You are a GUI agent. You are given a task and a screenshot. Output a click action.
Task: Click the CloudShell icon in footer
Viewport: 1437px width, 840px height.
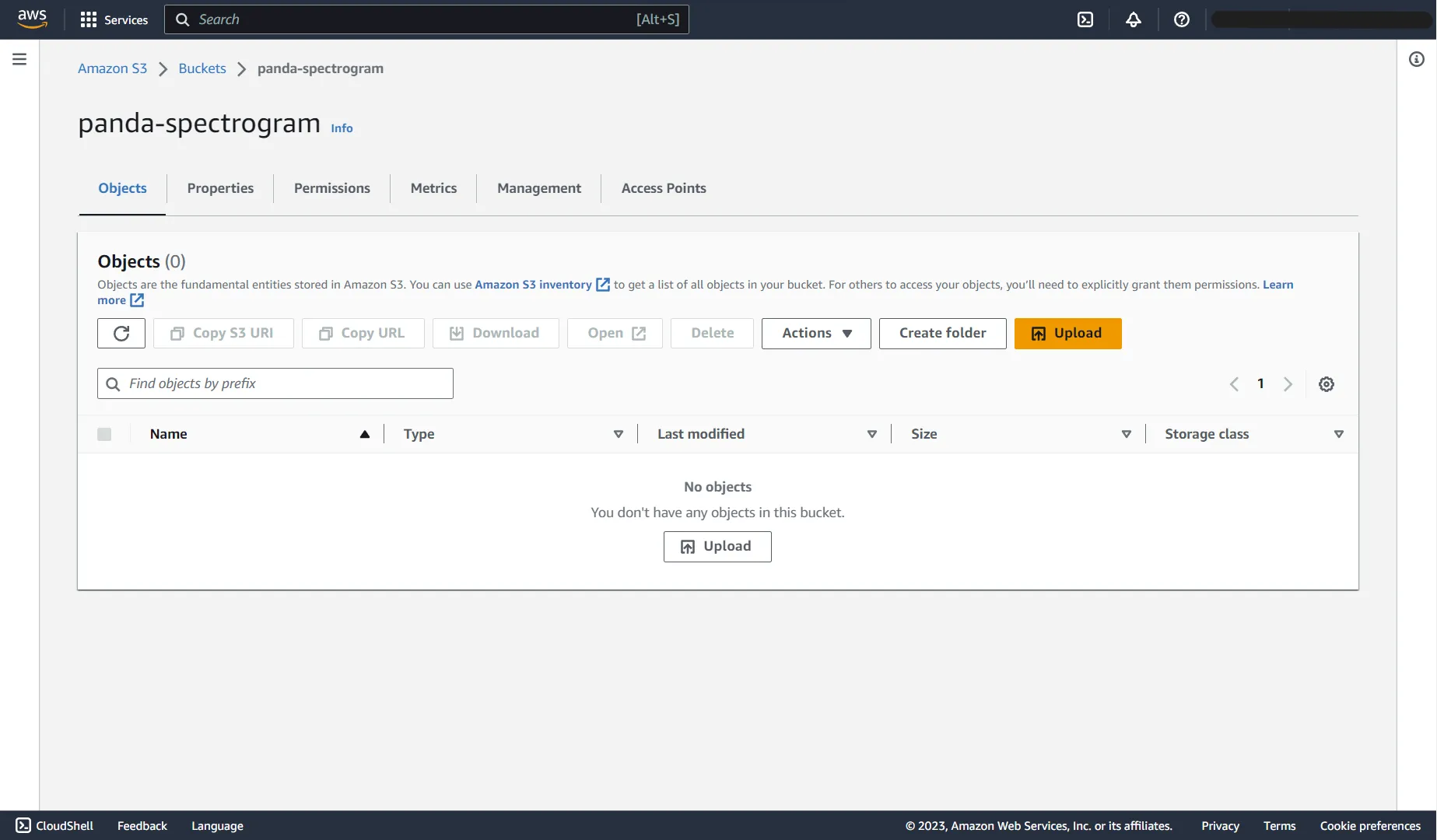tap(23, 825)
